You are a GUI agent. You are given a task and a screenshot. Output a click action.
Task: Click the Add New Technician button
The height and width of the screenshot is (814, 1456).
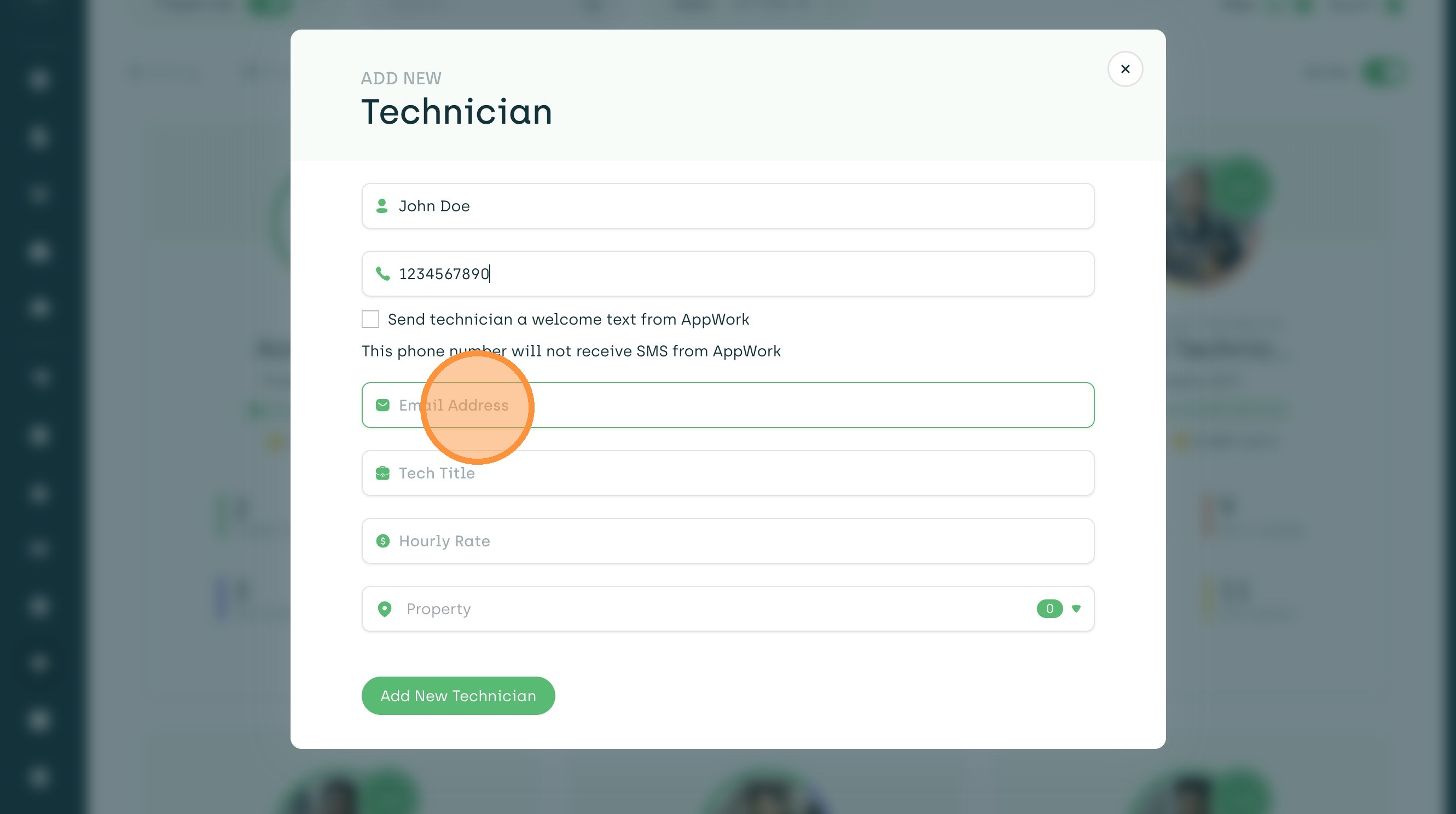click(x=458, y=696)
